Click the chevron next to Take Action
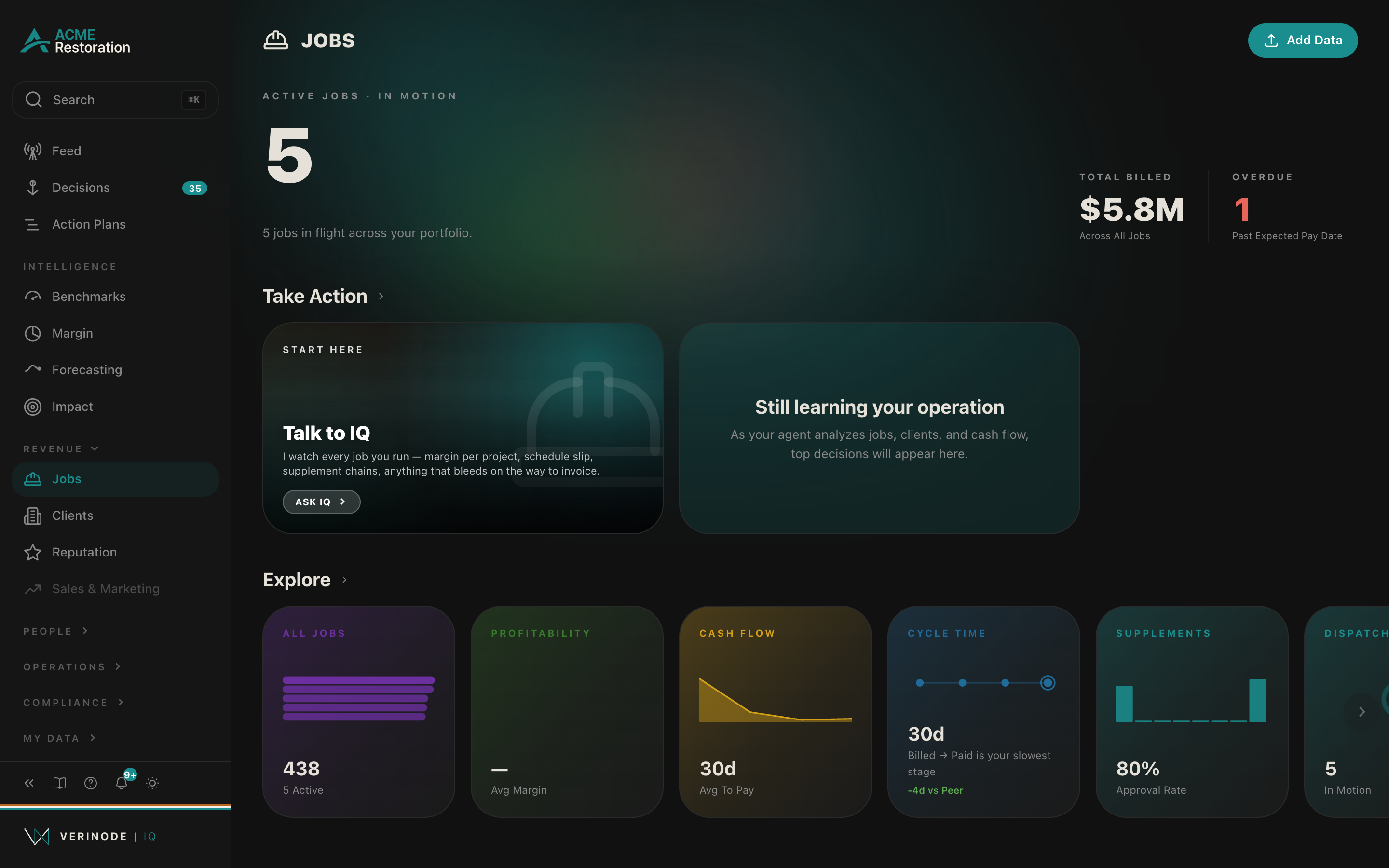The height and width of the screenshot is (868, 1389). coord(381,296)
